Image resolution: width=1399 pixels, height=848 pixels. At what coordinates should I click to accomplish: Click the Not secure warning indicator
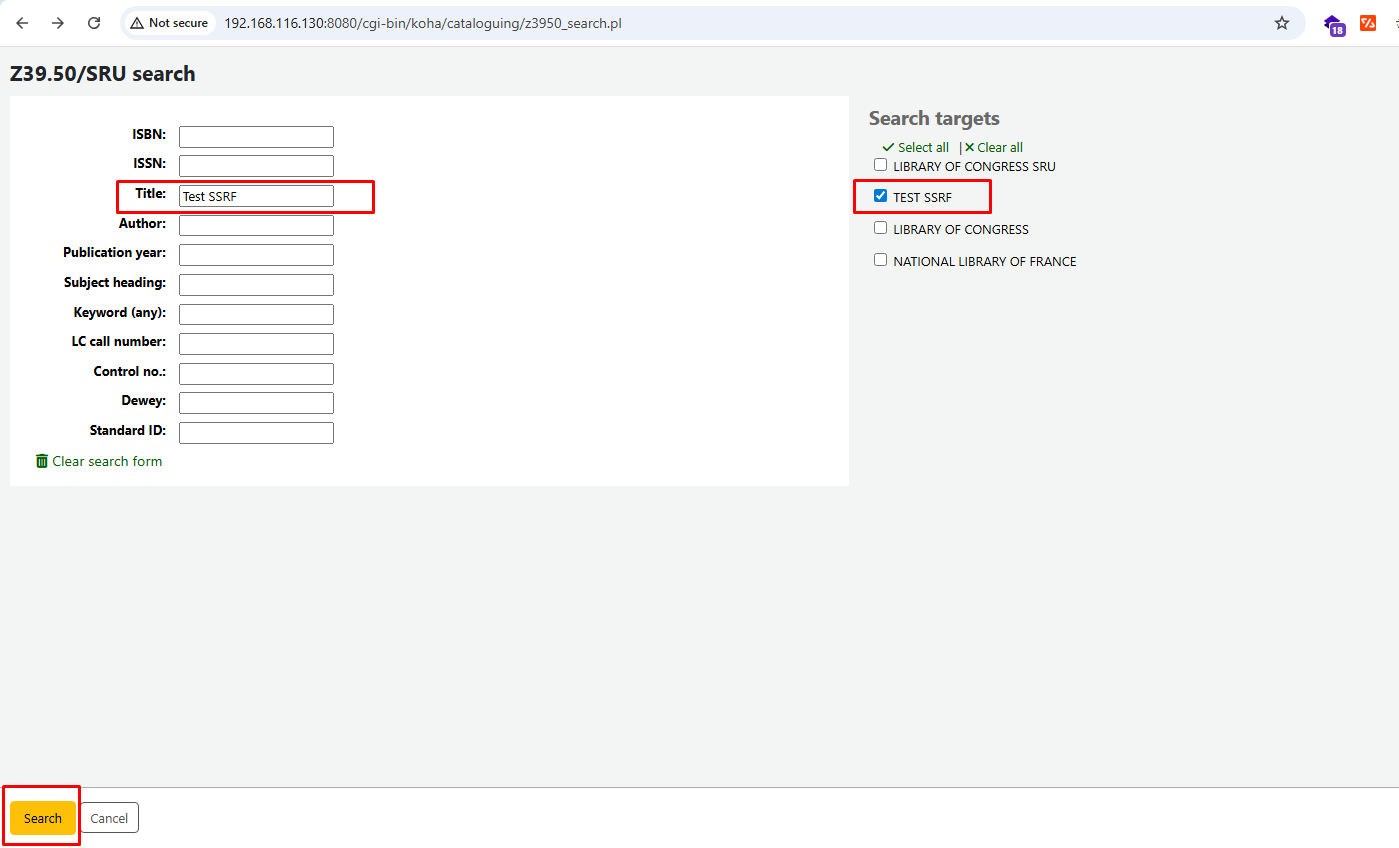pyautogui.click(x=169, y=23)
